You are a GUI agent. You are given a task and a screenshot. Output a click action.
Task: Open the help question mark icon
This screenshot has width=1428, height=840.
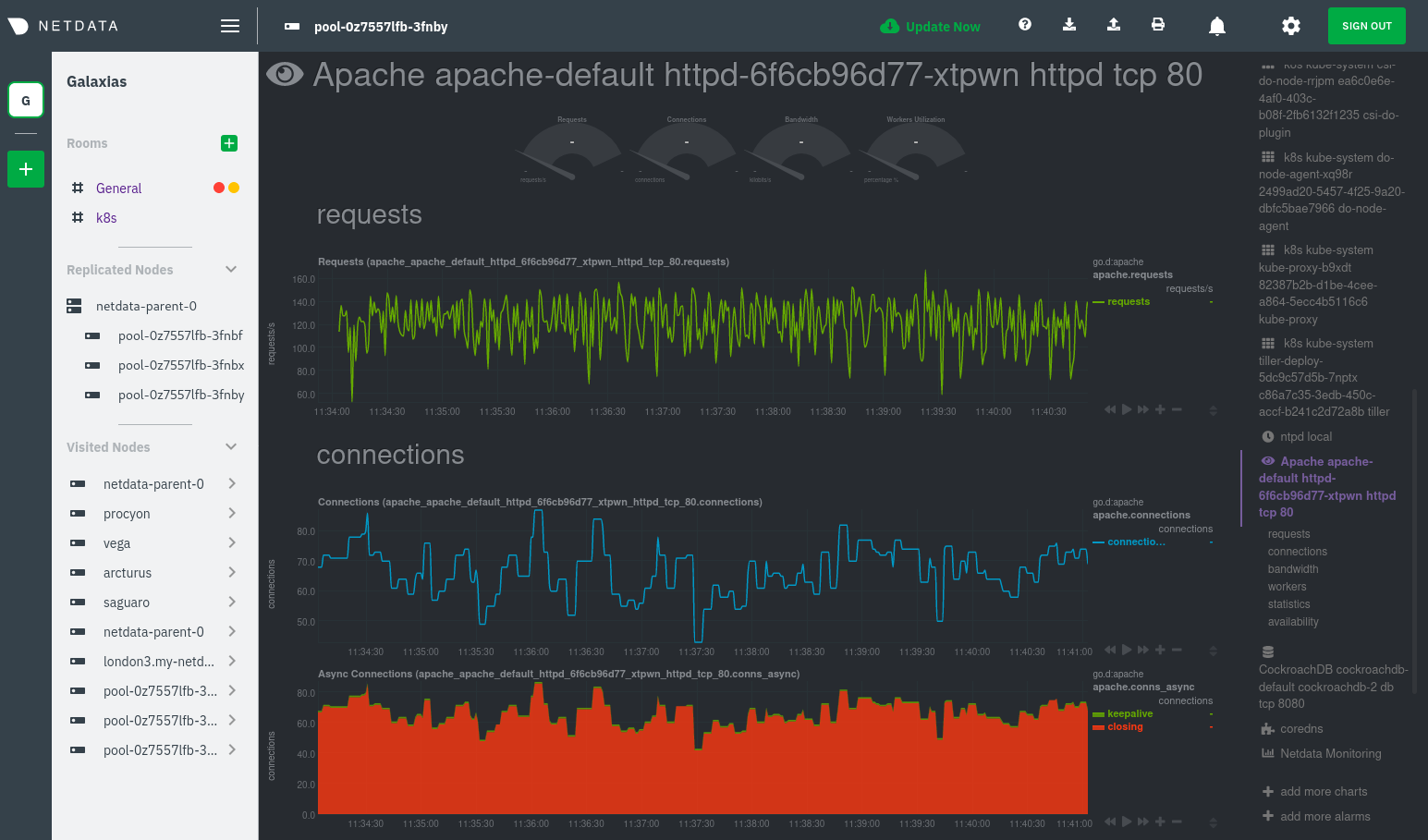pyautogui.click(x=1025, y=25)
